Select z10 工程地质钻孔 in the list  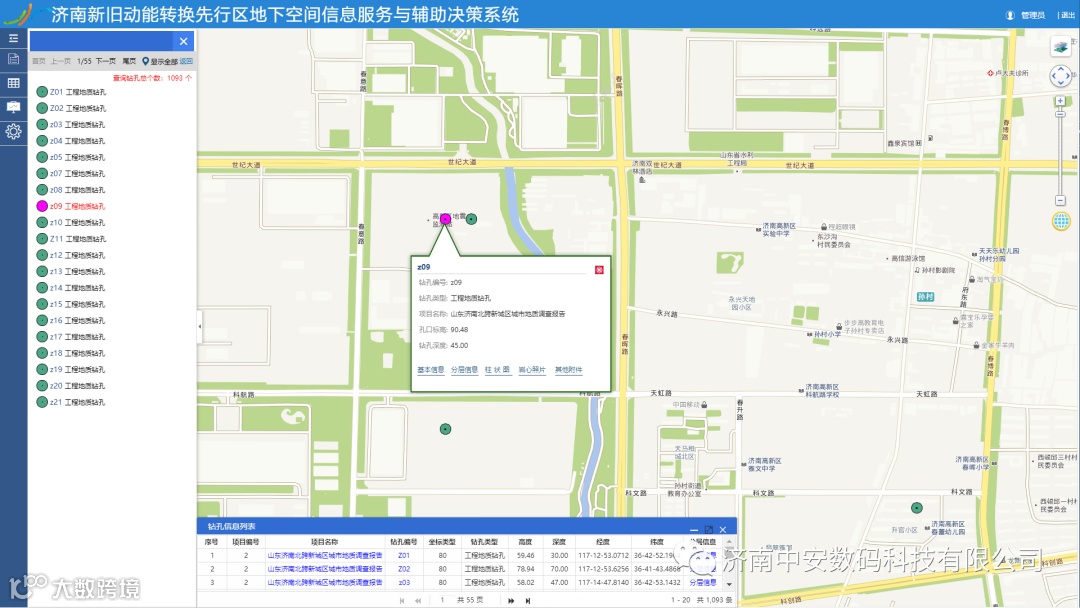tap(72, 222)
